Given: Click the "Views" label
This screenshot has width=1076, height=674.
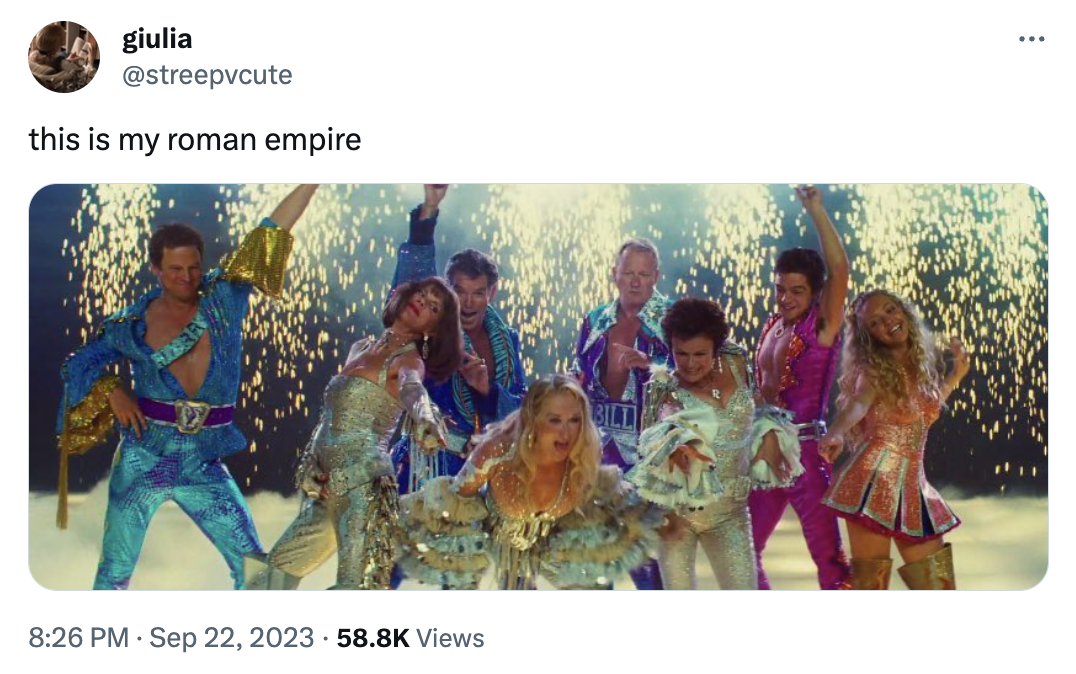Looking at the screenshot, I should pyautogui.click(x=450, y=638).
